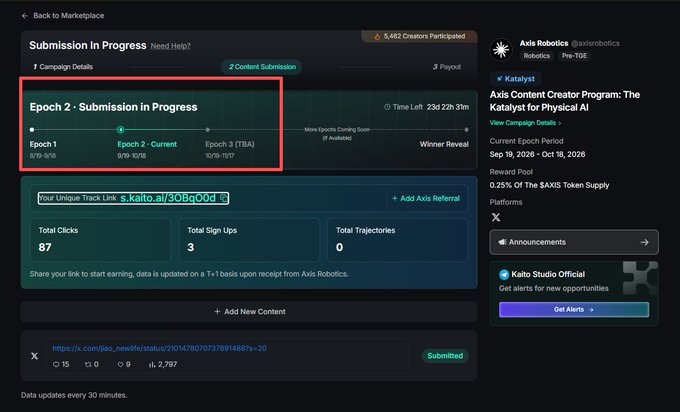Open Announcements panel
This screenshot has height=412, width=680.
point(574,242)
